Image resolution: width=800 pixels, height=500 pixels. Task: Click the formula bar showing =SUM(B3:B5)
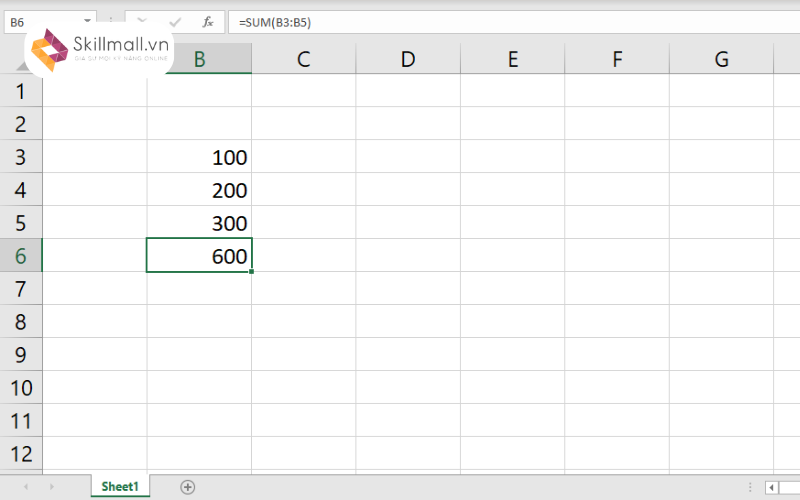tap(514, 22)
